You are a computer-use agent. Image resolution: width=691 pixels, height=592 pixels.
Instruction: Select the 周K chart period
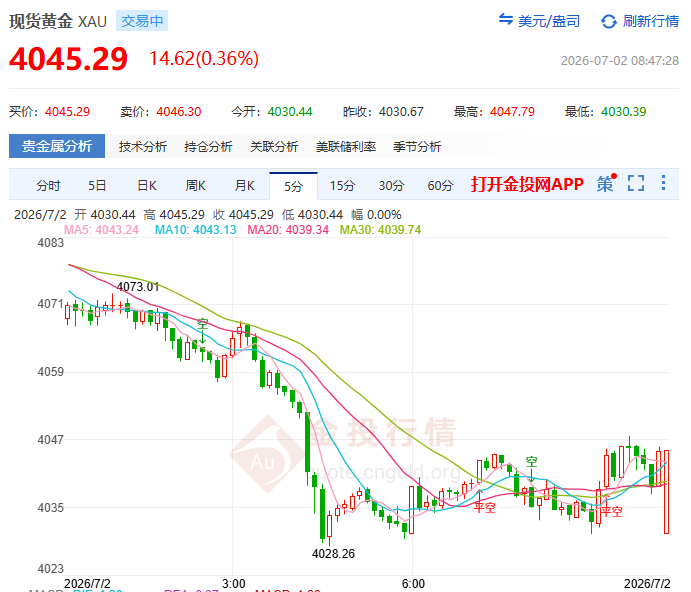[195, 186]
